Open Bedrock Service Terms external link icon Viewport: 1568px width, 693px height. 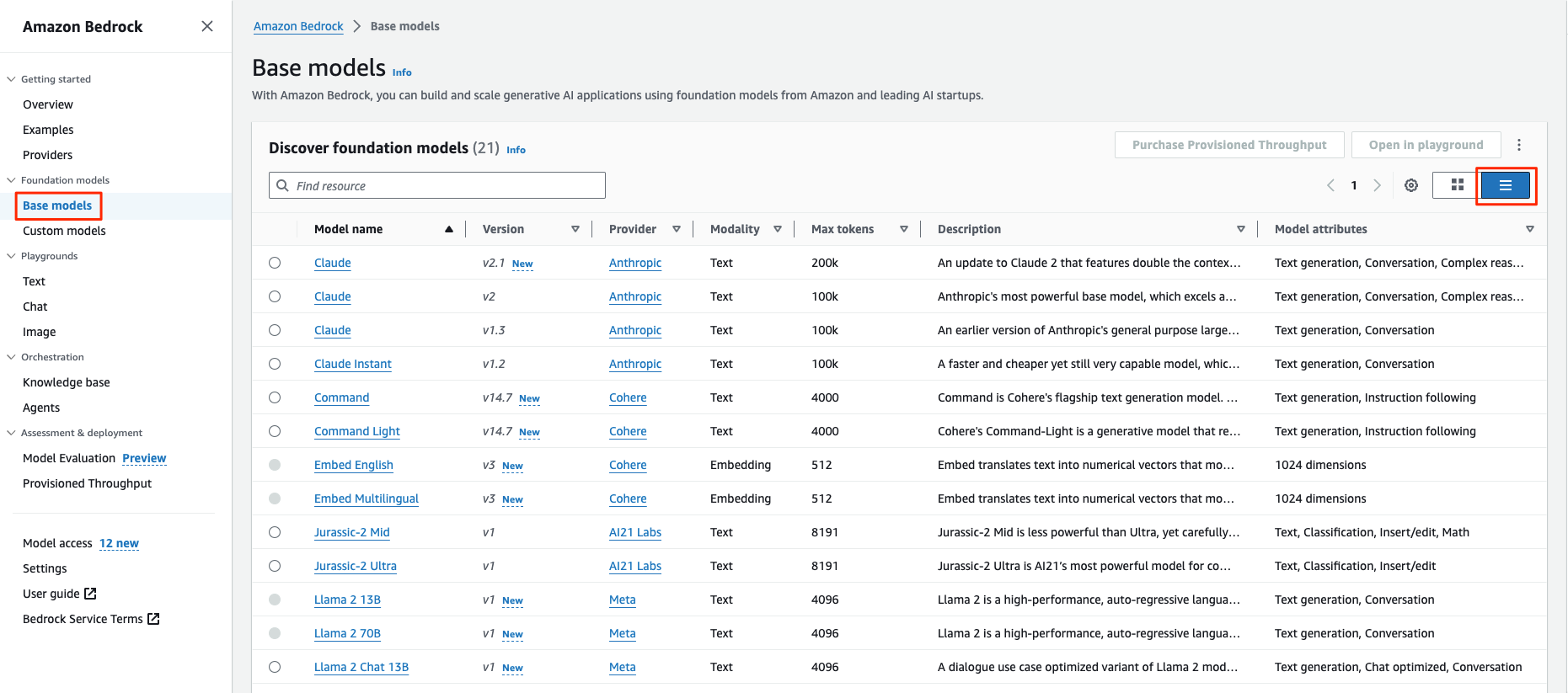click(153, 619)
